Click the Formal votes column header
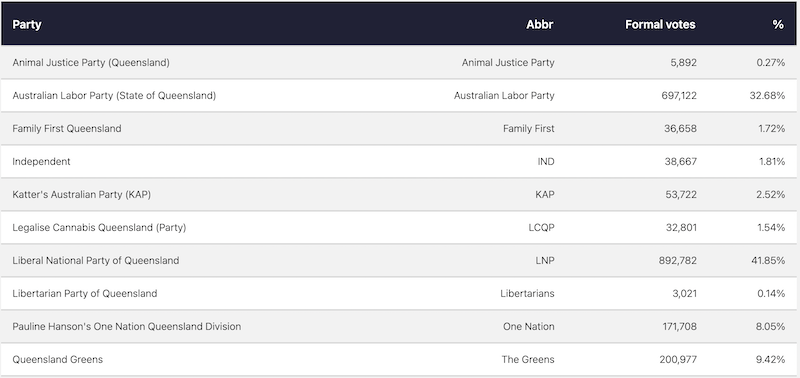 point(660,24)
